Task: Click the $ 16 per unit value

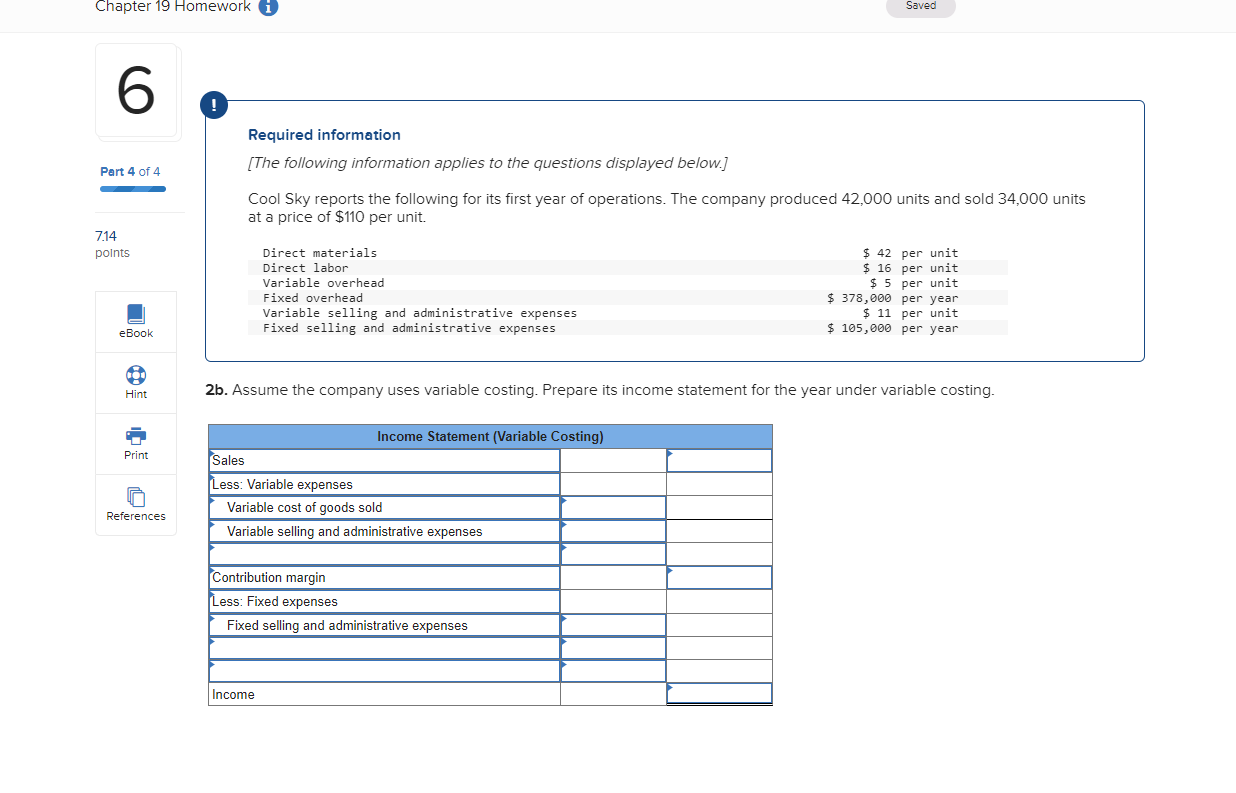Action: pyautogui.click(x=910, y=268)
